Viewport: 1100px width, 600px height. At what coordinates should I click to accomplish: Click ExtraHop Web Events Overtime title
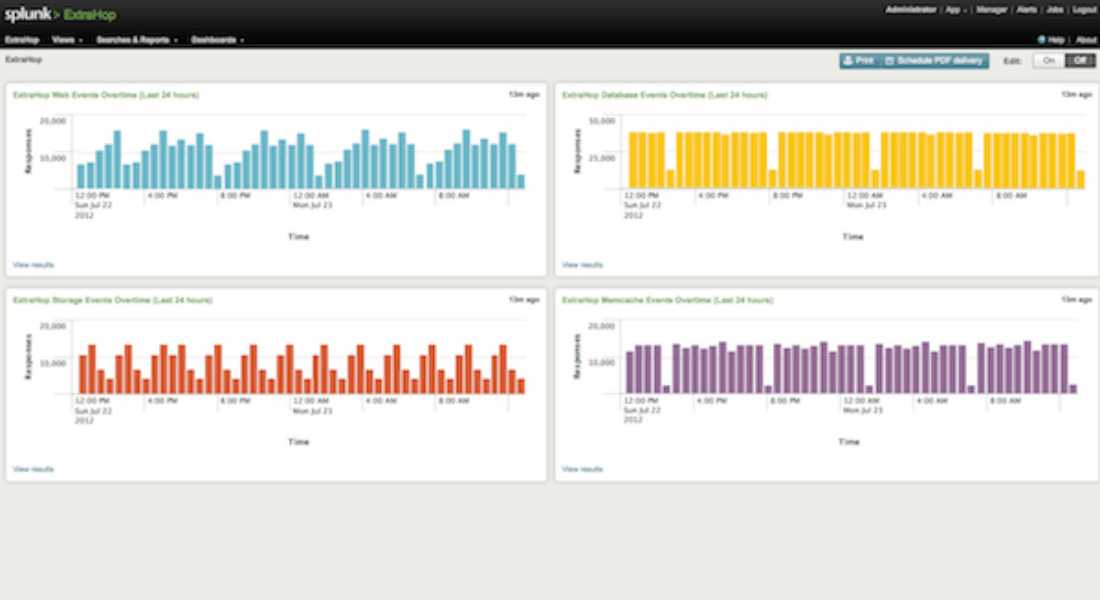106,95
